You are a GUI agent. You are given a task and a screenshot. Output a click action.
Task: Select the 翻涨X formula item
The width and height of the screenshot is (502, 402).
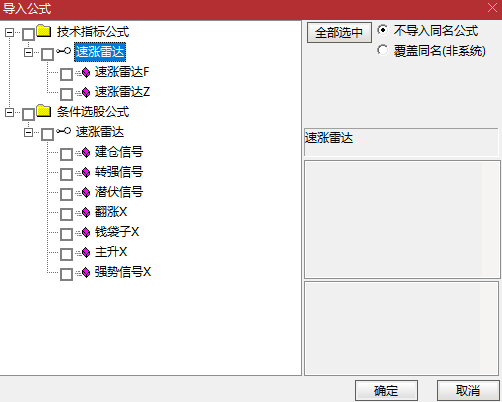111,212
